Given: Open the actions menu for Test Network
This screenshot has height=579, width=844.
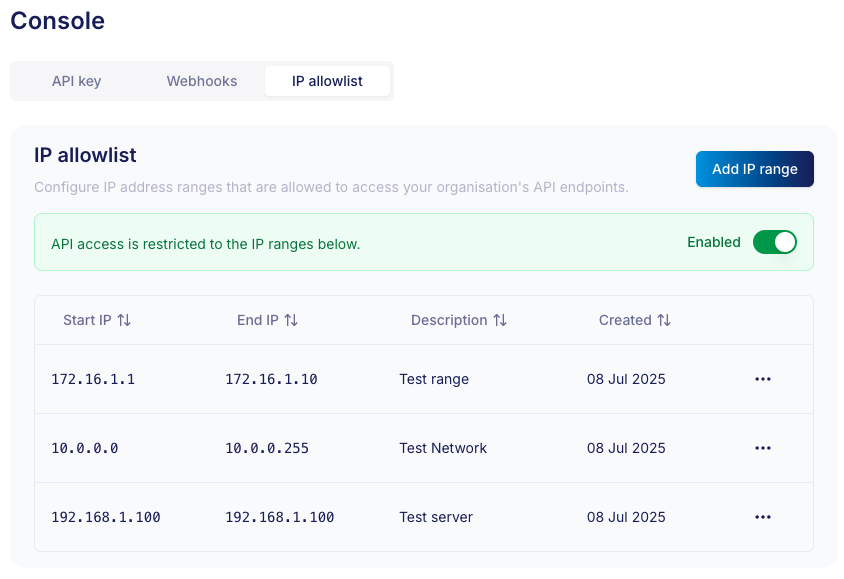Looking at the screenshot, I should point(763,448).
